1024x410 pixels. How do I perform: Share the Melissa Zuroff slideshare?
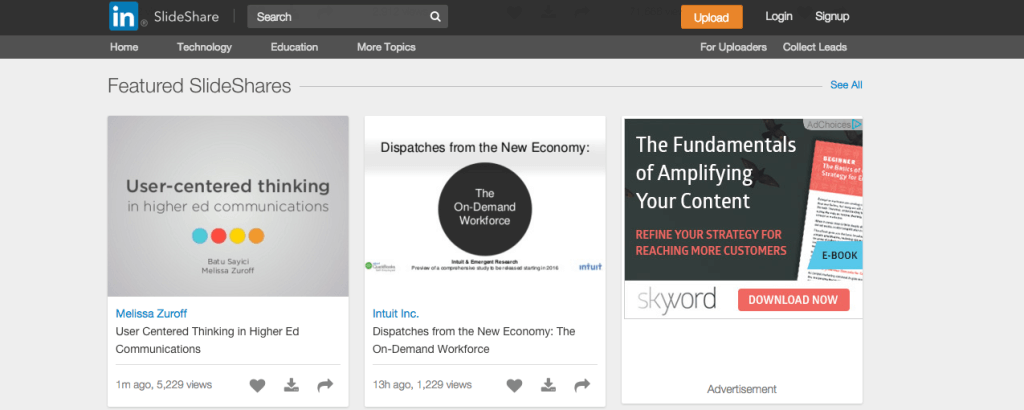(x=325, y=385)
